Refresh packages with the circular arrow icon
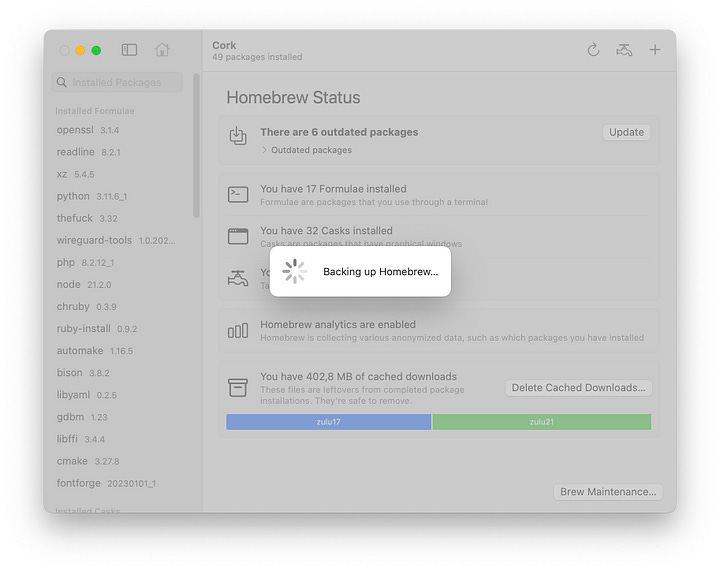Screen dimensions: 720x571 [593, 50]
